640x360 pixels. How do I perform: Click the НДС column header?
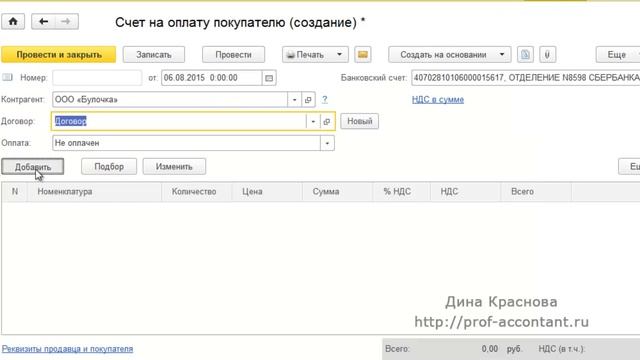(465, 192)
